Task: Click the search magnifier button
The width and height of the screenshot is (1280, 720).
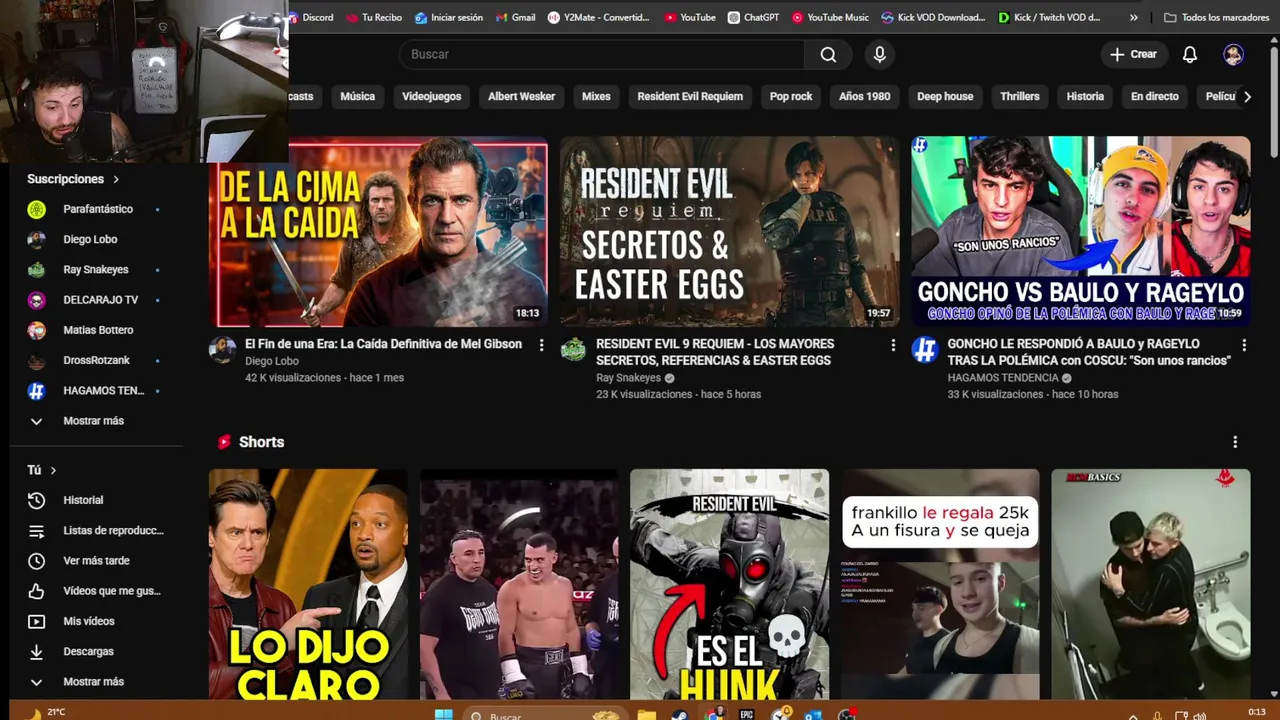Action: pos(828,54)
